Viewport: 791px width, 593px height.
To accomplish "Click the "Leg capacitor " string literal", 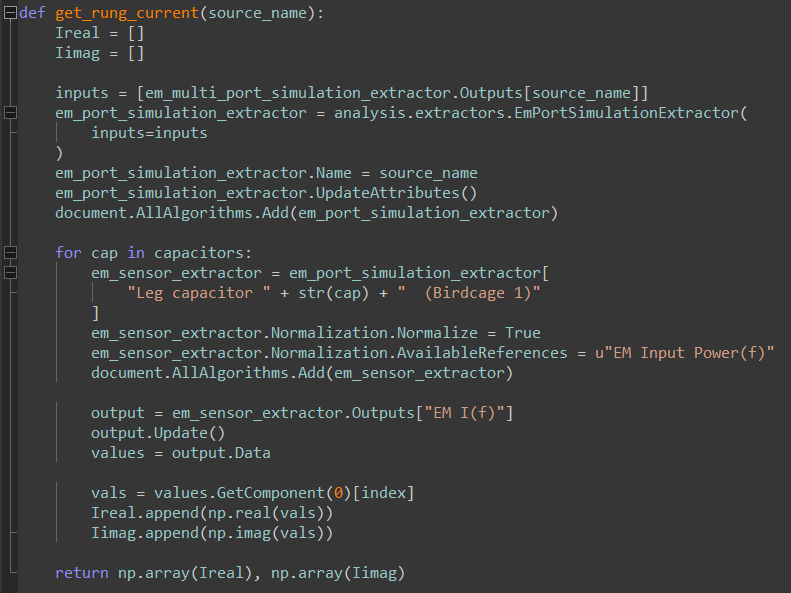I will pyautogui.click(x=199, y=293).
